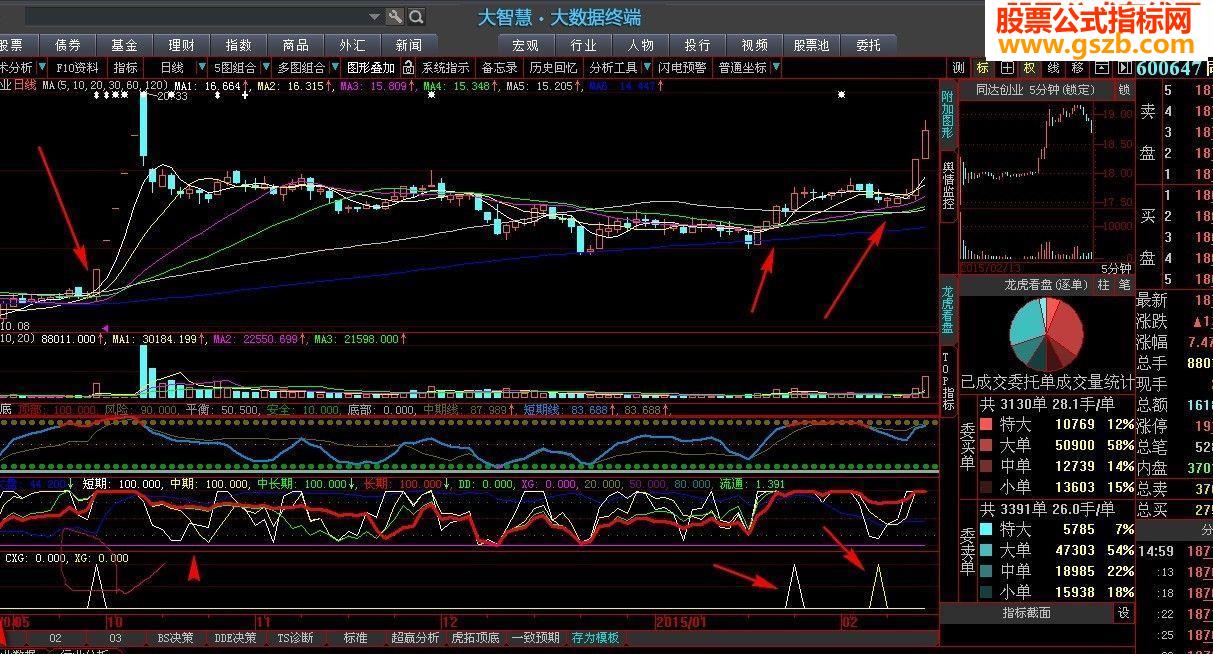This screenshot has width=1213, height=654.
Task: Click the 指标截面 panel header
Action: point(1028,612)
